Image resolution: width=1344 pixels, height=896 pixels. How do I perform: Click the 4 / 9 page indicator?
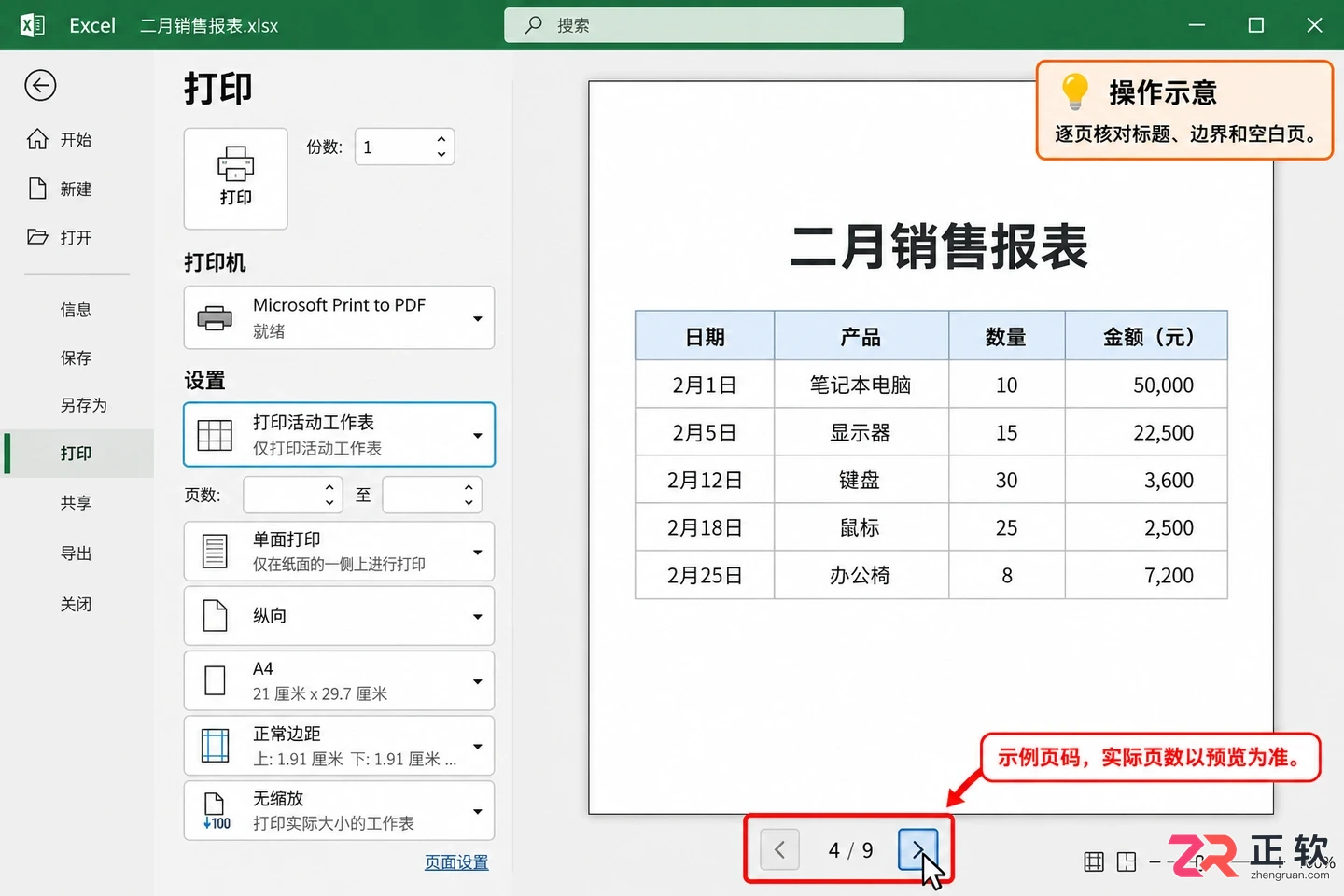(850, 850)
